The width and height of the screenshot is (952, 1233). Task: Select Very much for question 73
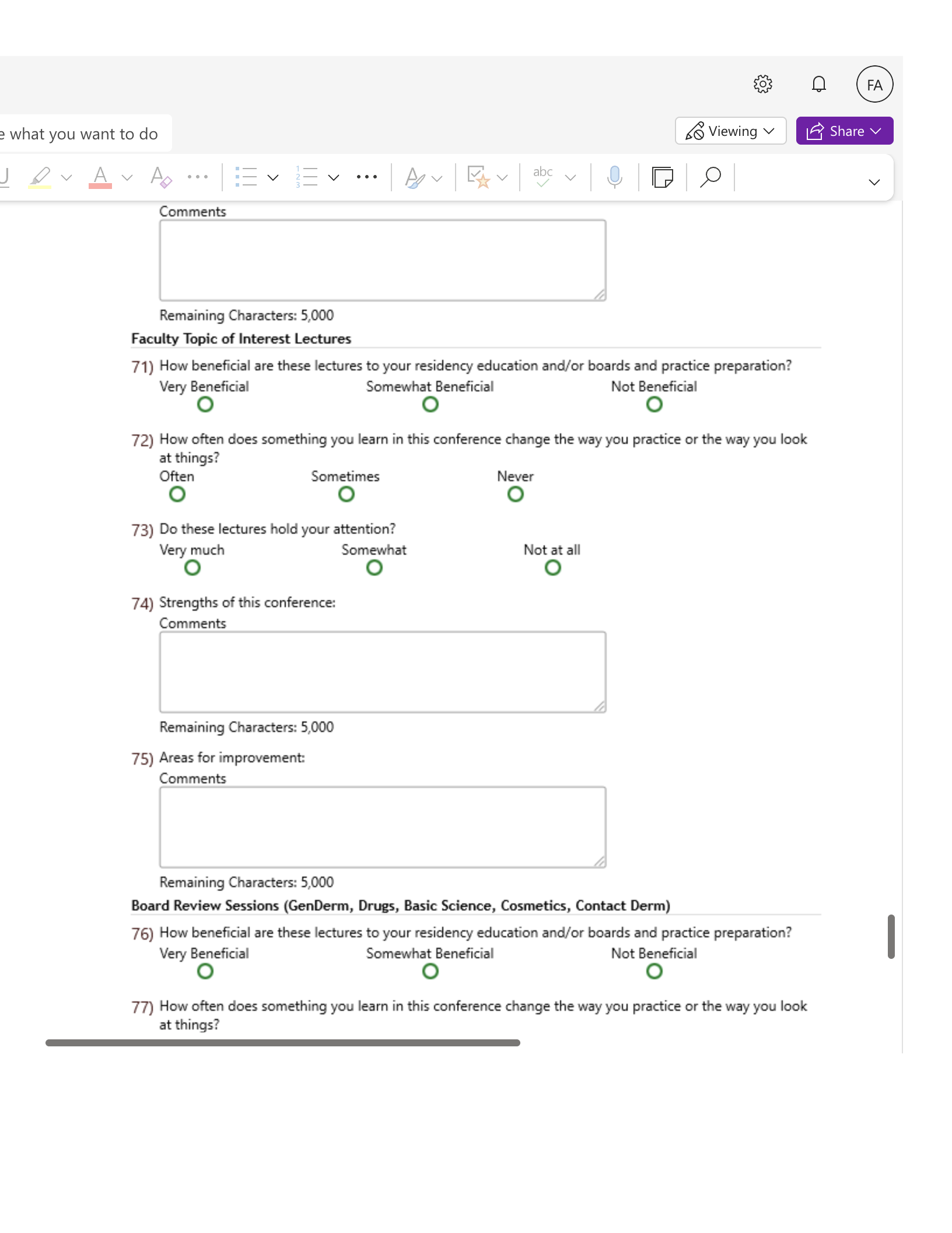point(192,567)
